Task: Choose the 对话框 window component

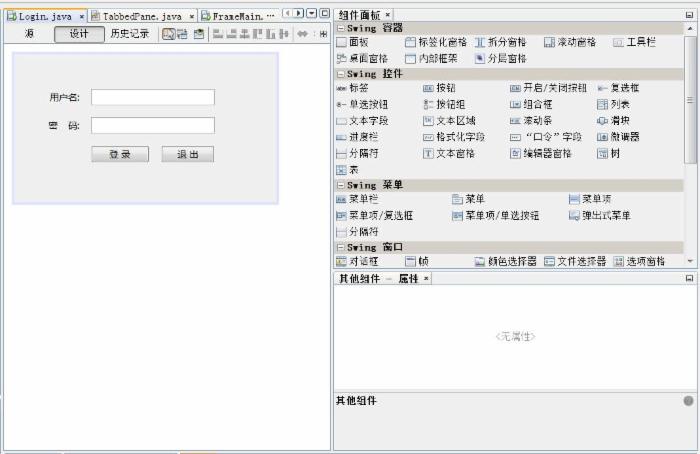Action: (357, 261)
